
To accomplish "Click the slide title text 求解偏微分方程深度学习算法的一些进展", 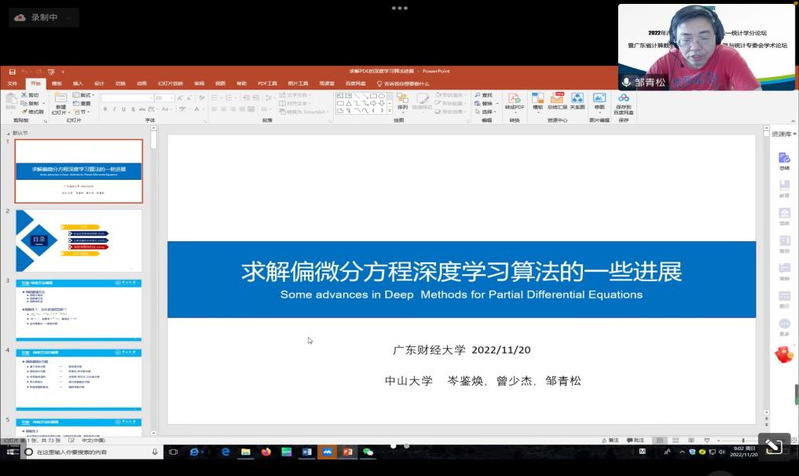I will [461, 271].
